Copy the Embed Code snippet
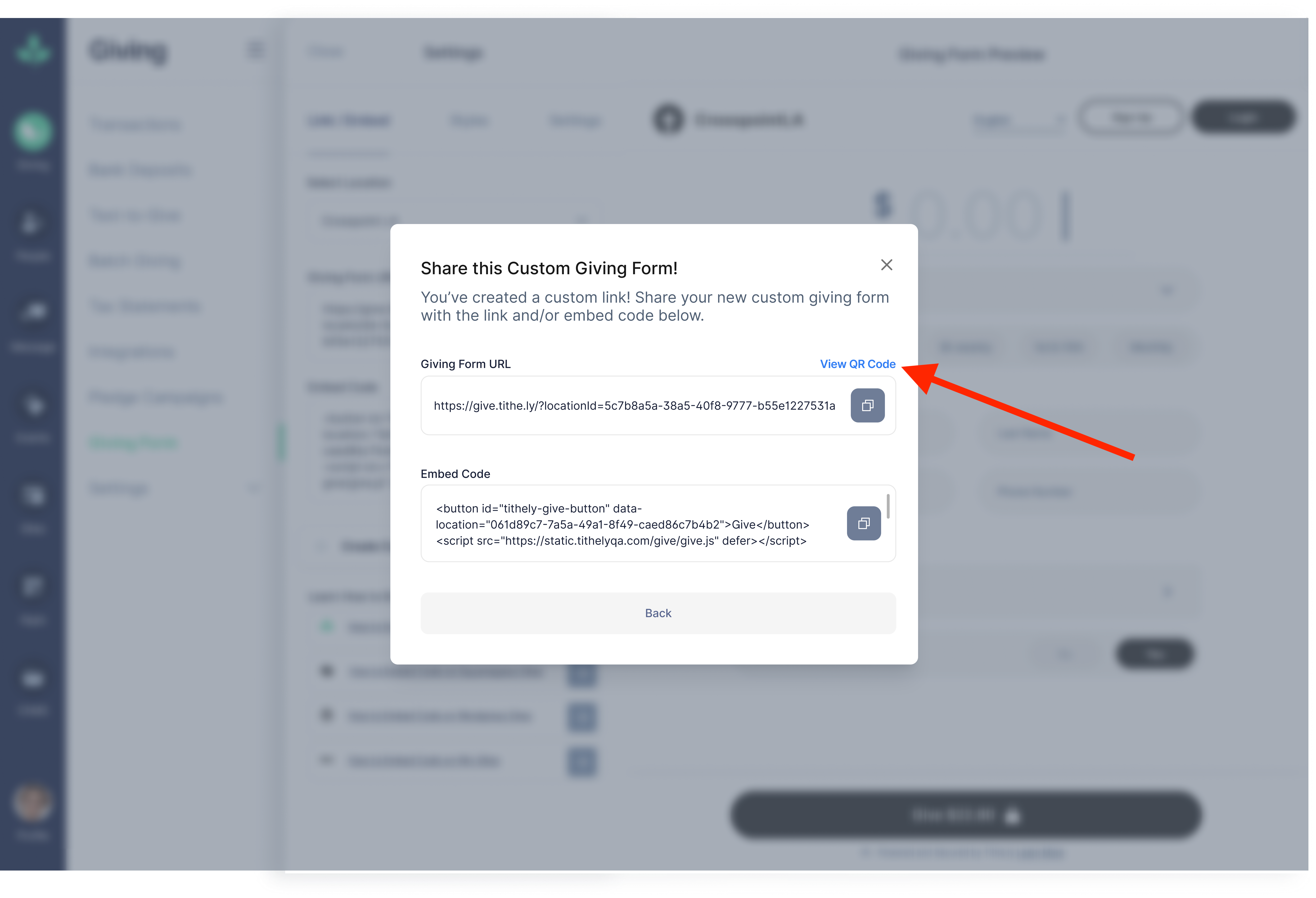The height and width of the screenshot is (898, 1316). 864,523
